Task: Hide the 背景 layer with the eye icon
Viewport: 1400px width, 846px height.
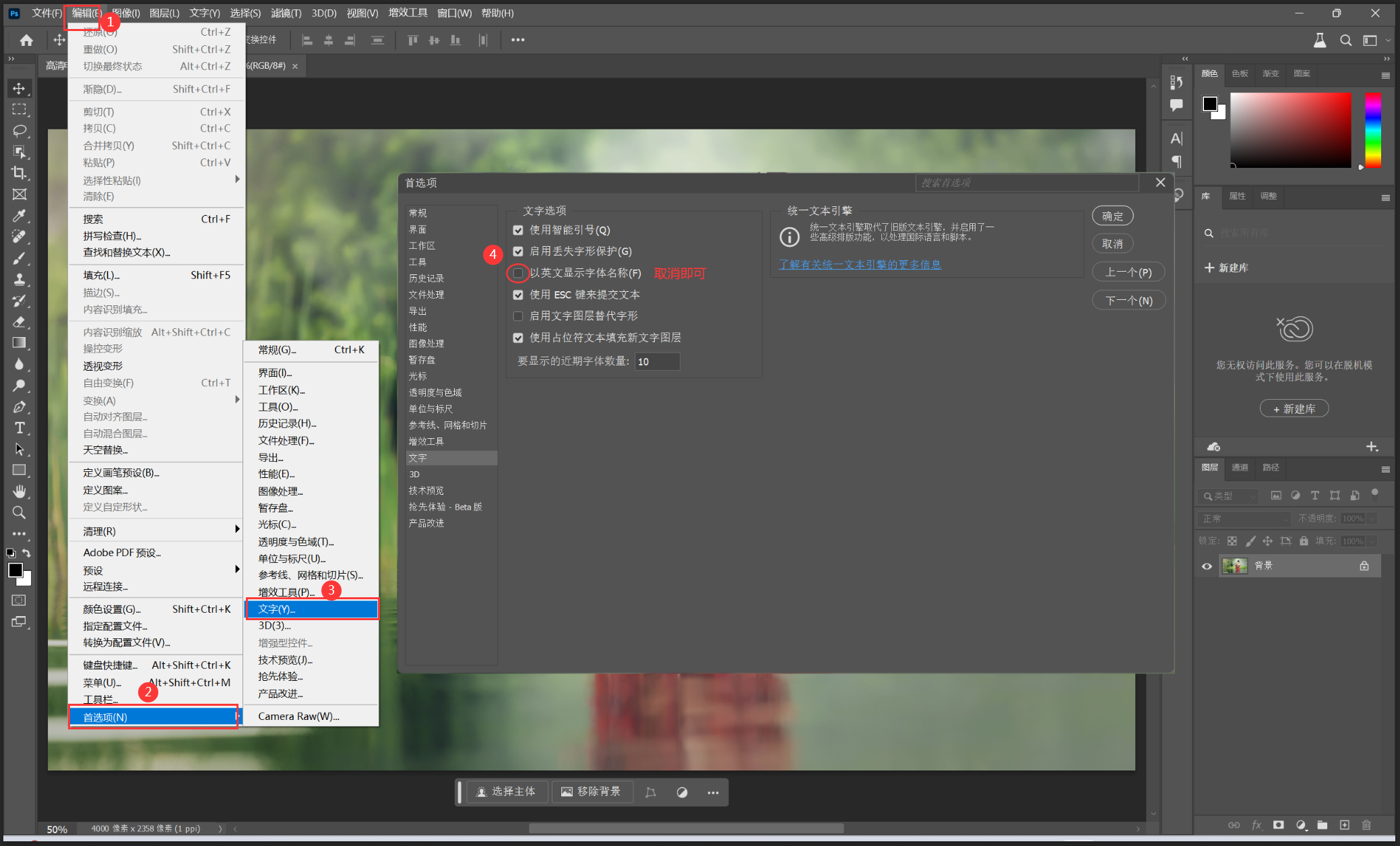Action: [1207, 566]
